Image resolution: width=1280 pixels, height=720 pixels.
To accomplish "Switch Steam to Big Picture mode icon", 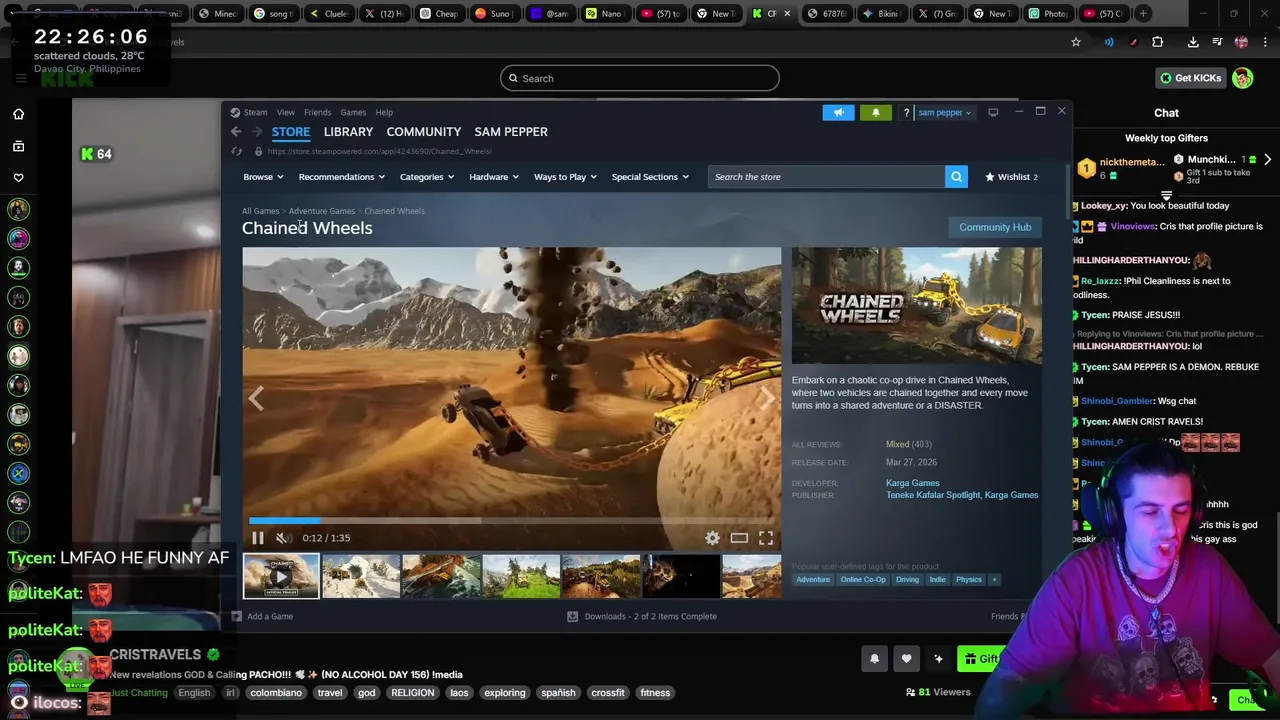I will pos(993,112).
